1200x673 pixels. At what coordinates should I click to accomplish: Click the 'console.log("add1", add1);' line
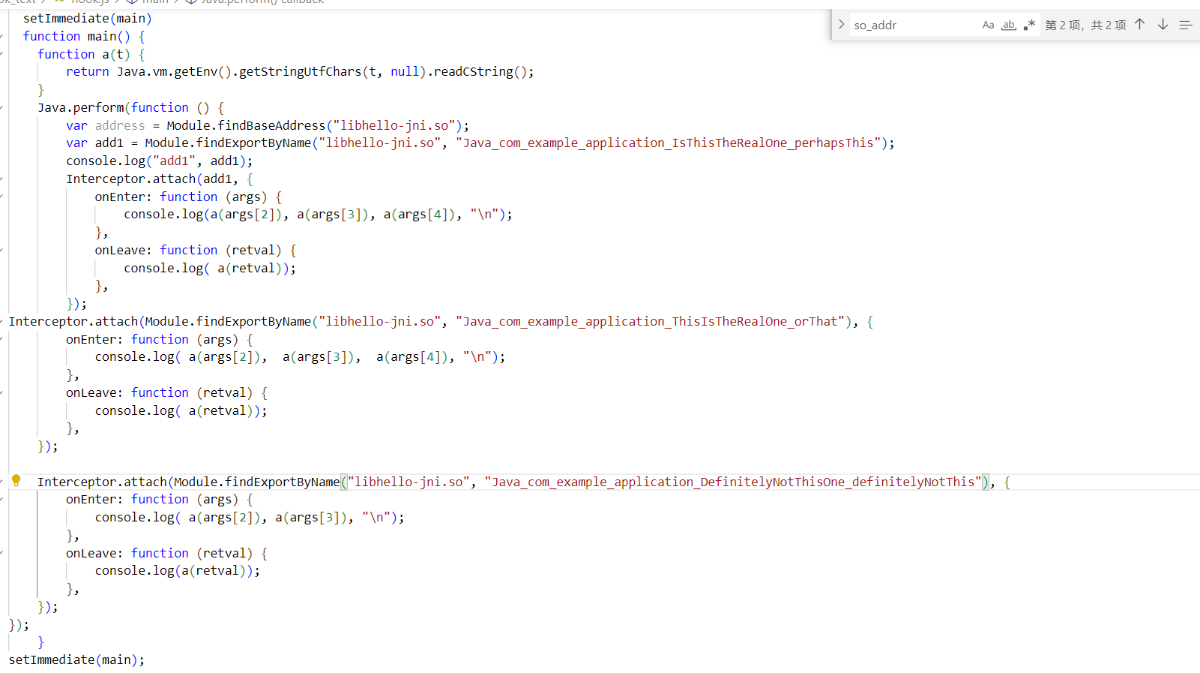tap(160, 161)
